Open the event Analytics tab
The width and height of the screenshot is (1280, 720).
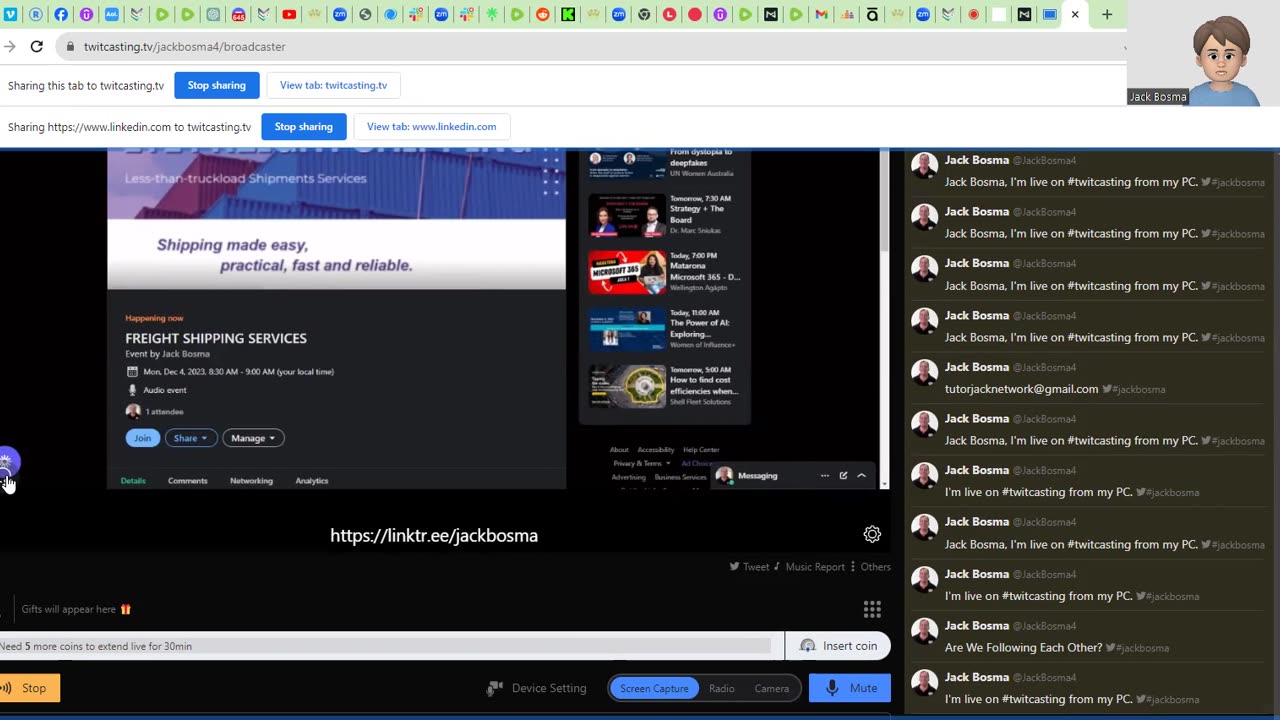tap(312, 481)
